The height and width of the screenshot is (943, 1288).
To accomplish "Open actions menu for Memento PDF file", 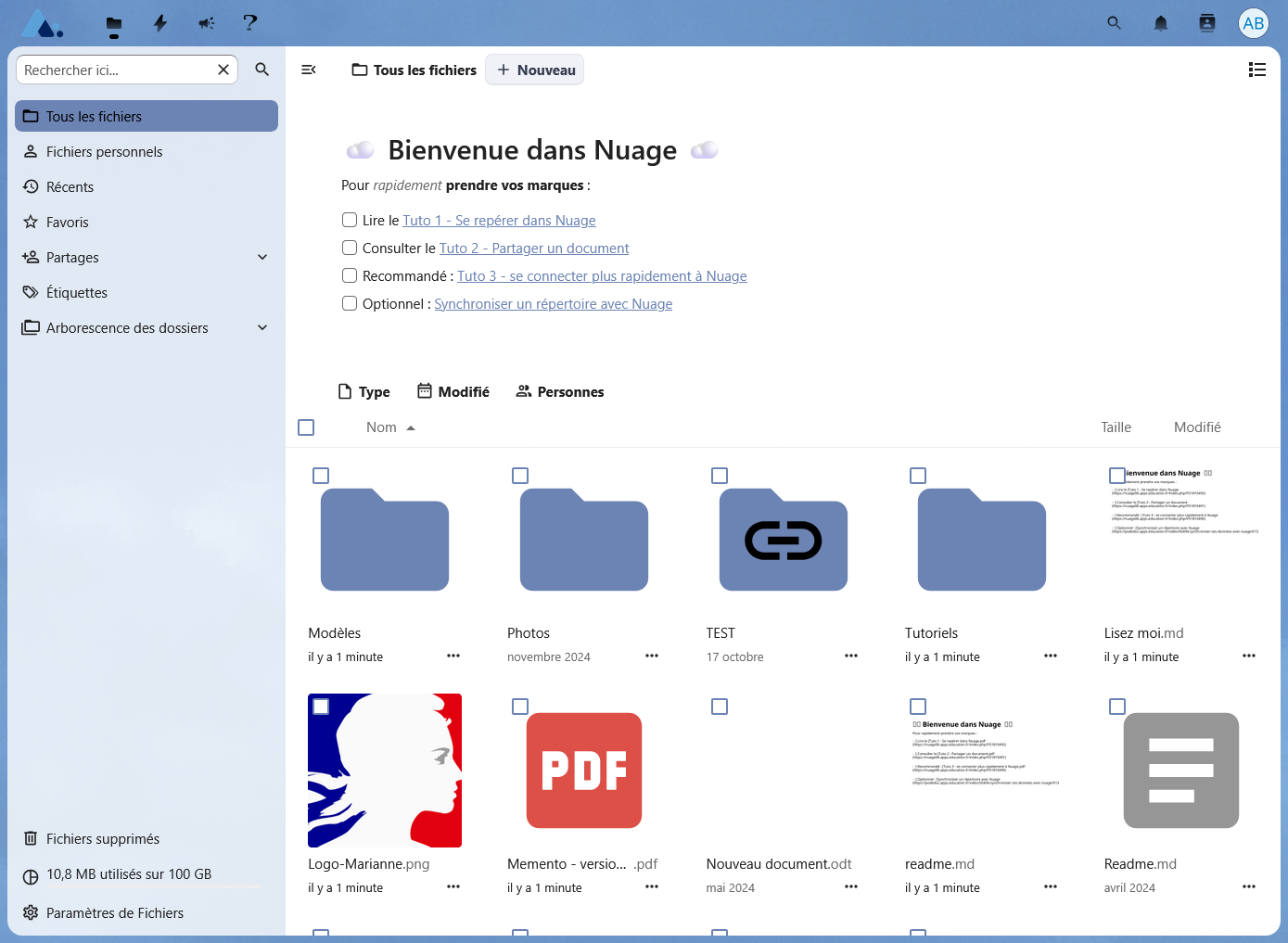I will pyautogui.click(x=652, y=886).
